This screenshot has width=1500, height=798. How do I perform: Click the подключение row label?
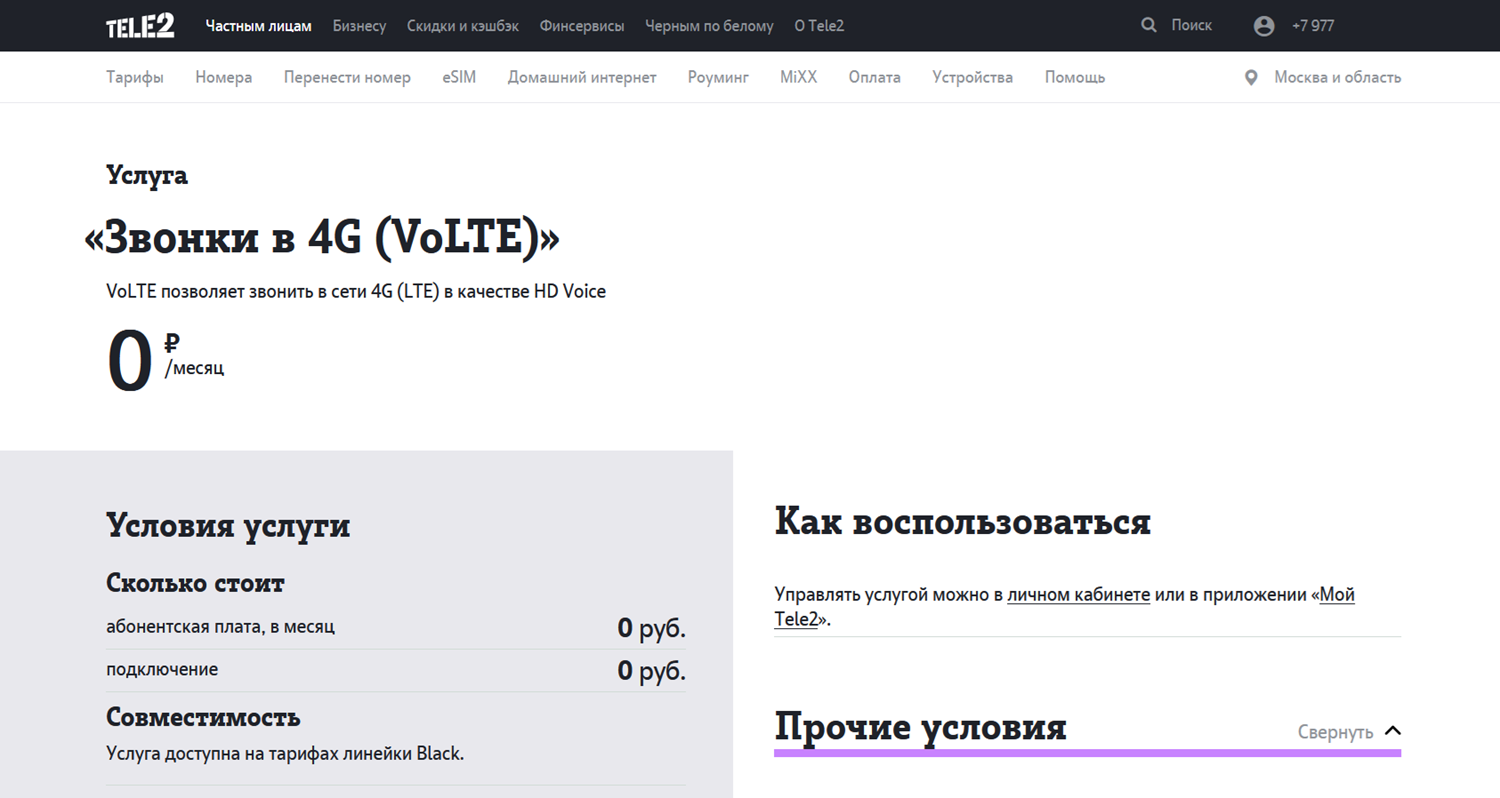pos(162,670)
